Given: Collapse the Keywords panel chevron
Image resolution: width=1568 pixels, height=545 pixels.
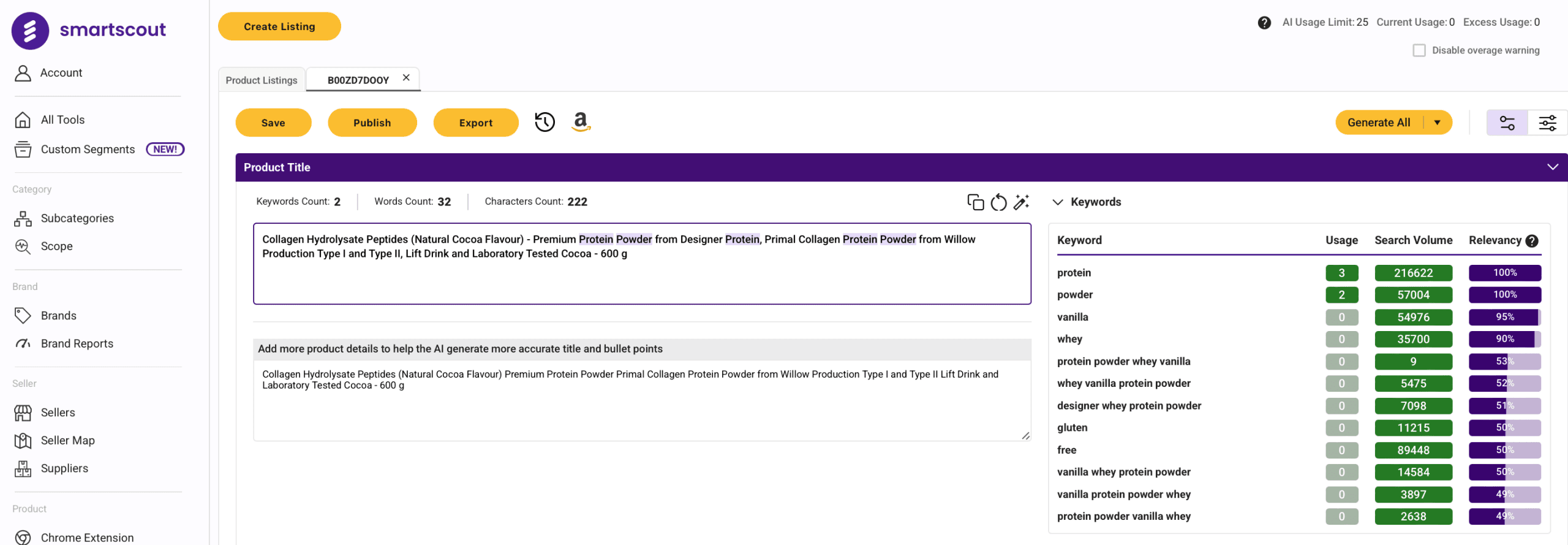Looking at the screenshot, I should click(1057, 202).
